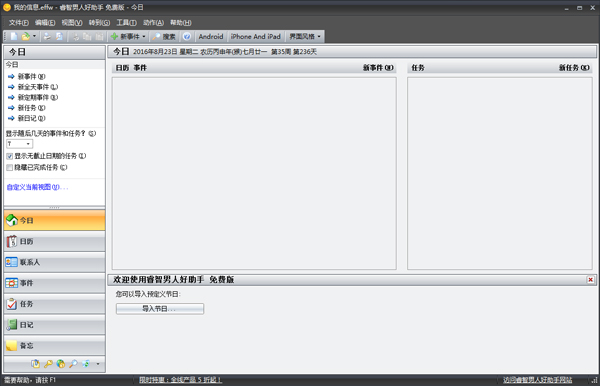Screen dimensions: 600x386
Task: Open the 文件(F) menu
Action: (19, 23)
